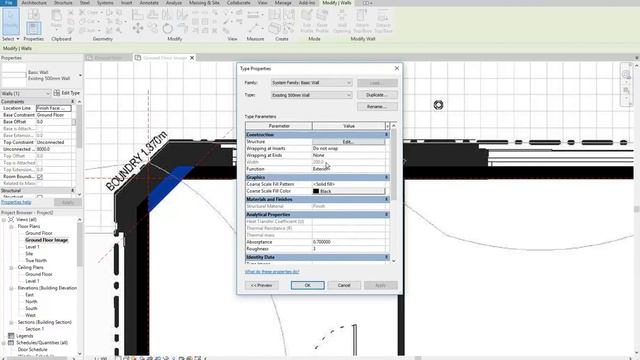
Task: Click the Properties ribbon icon
Action: 33,28
